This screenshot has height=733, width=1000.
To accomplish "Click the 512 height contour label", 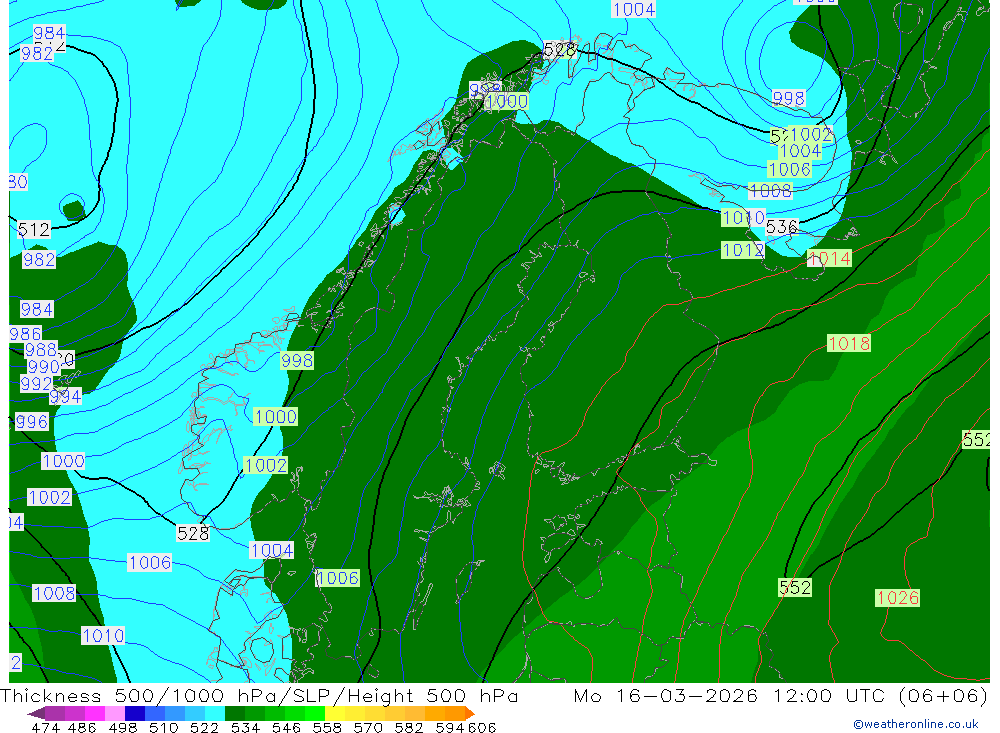I will [x=34, y=229].
